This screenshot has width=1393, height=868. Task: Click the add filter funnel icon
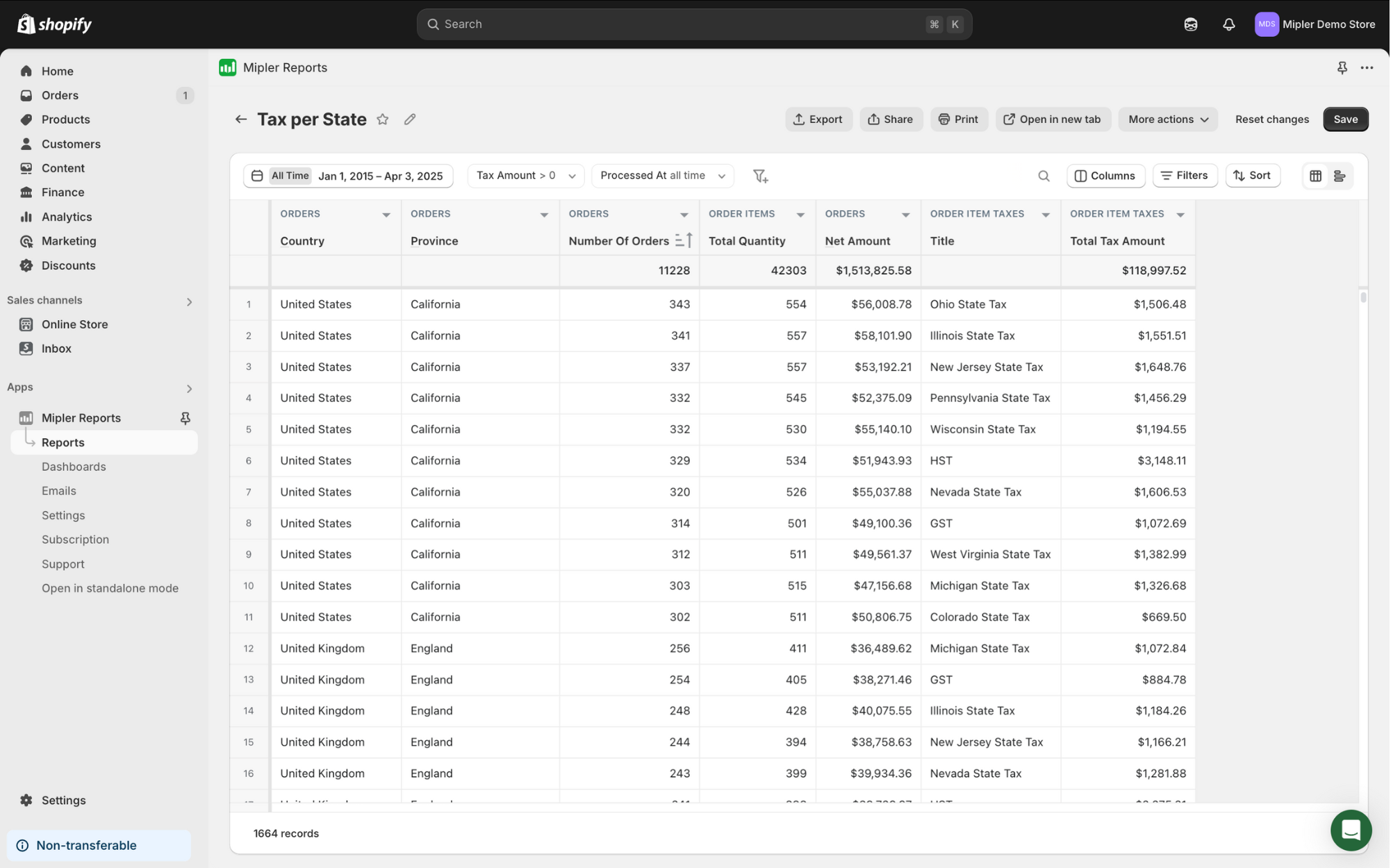point(761,176)
